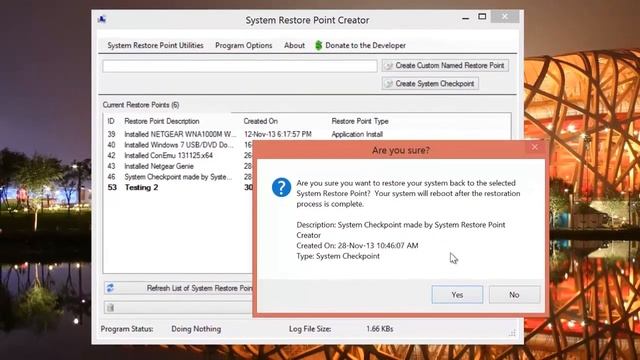Click 'Application Install' type cell
This screenshot has height=360, width=640.
point(357,134)
